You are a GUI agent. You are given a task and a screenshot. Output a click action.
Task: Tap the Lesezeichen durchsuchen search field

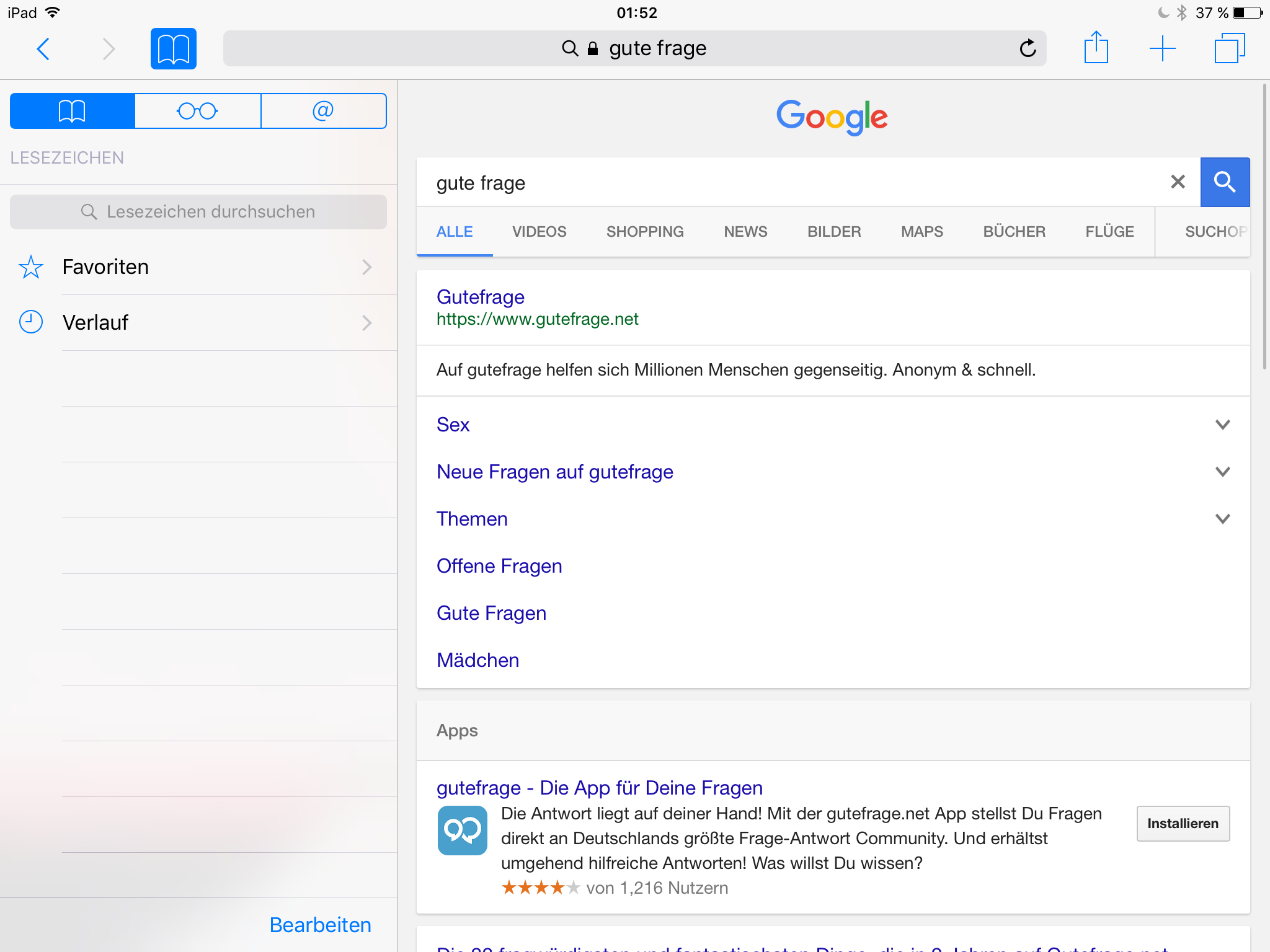coord(198,212)
